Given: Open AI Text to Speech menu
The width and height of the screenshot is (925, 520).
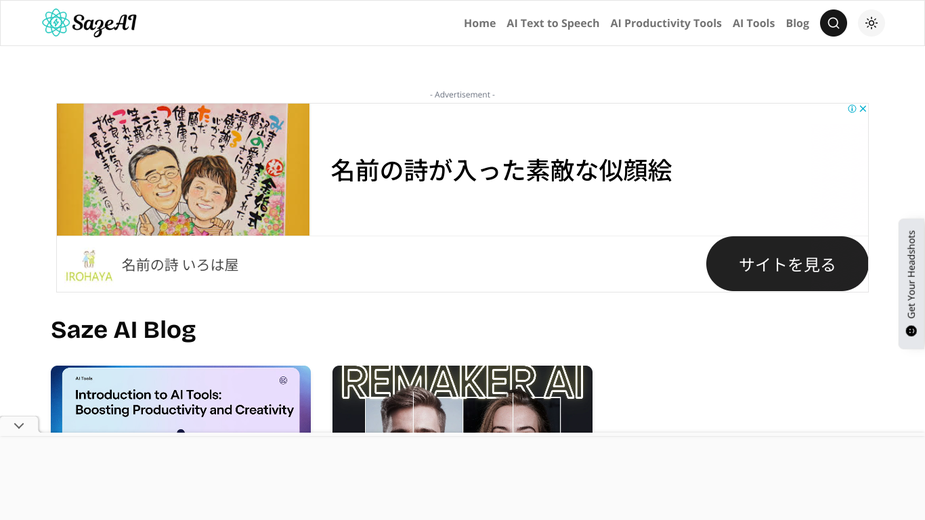Looking at the screenshot, I should [553, 23].
